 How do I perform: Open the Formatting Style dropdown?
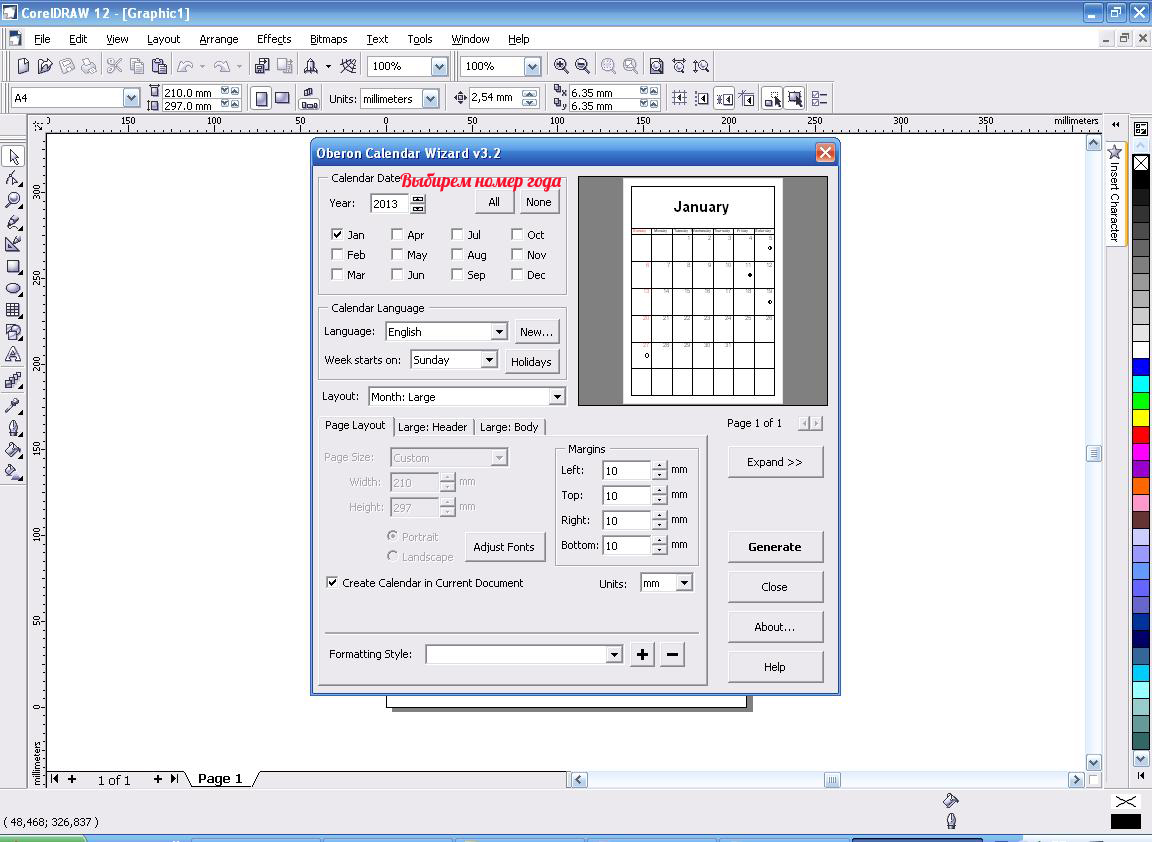click(x=614, y=654)
